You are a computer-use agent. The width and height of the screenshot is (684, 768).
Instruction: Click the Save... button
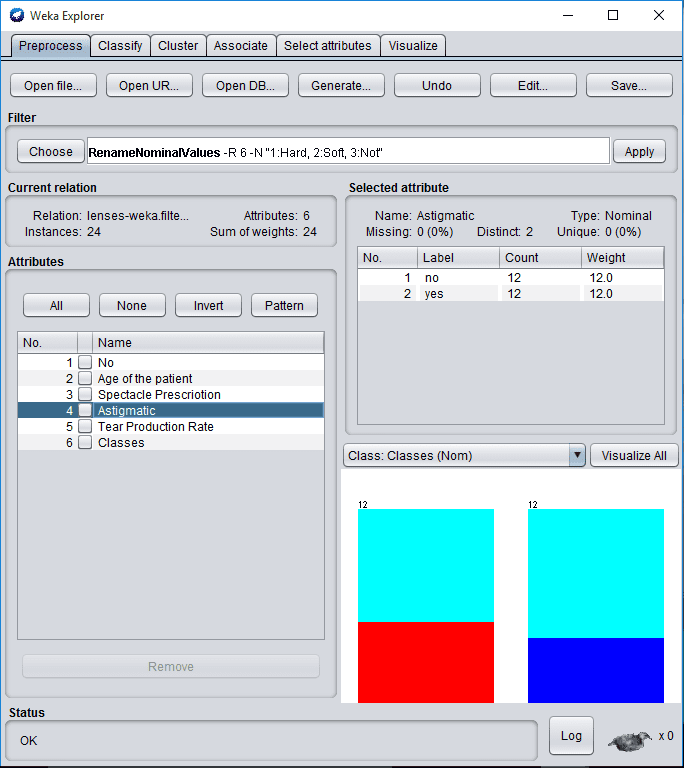(629, 86)
